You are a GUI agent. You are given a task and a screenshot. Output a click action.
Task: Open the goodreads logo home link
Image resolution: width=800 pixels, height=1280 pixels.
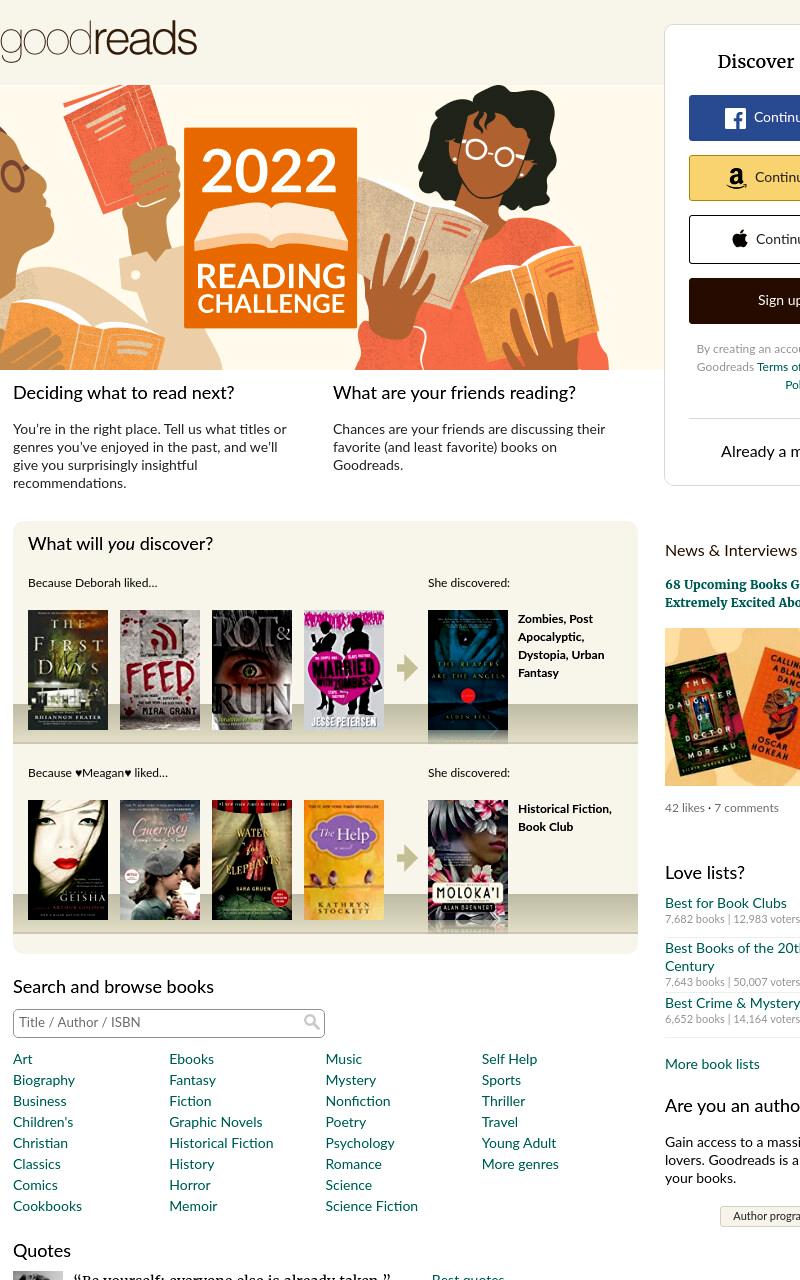tap(98, 41)
